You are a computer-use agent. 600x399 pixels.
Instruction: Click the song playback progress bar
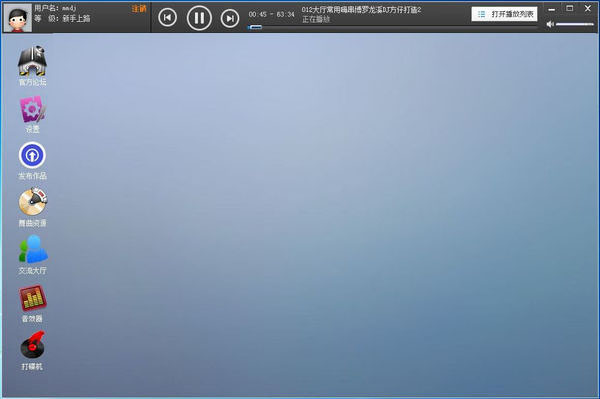(x=393, y=27)
